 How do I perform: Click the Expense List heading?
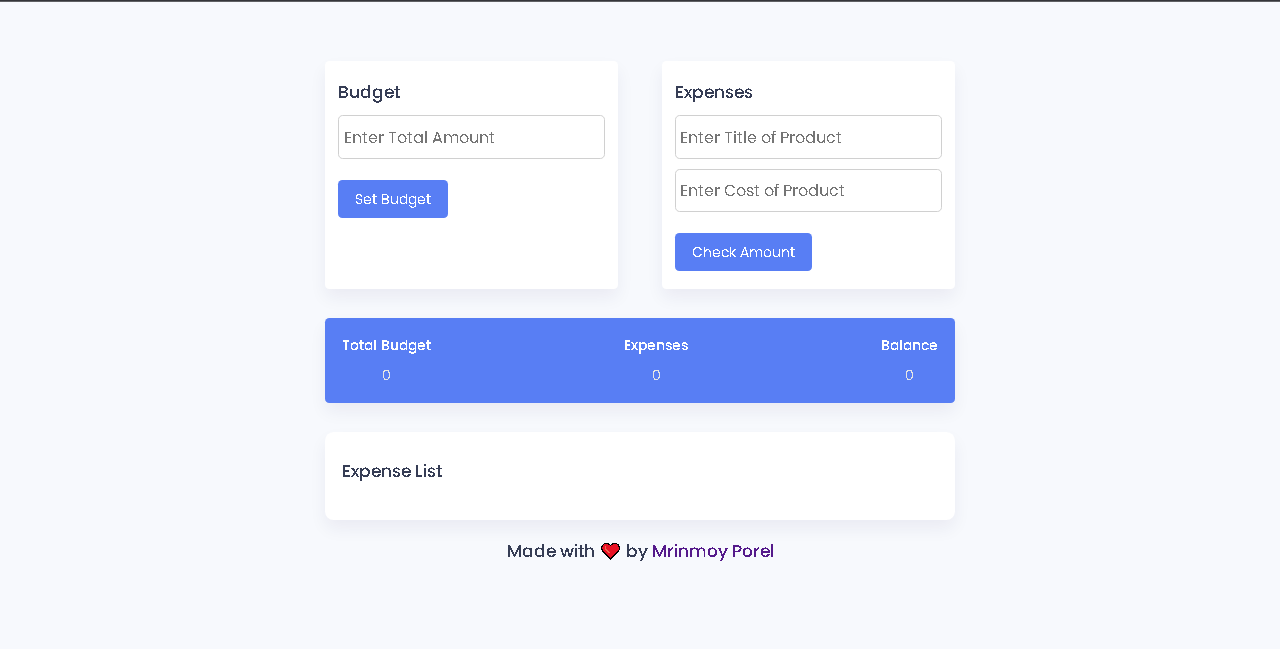point(392,471)
